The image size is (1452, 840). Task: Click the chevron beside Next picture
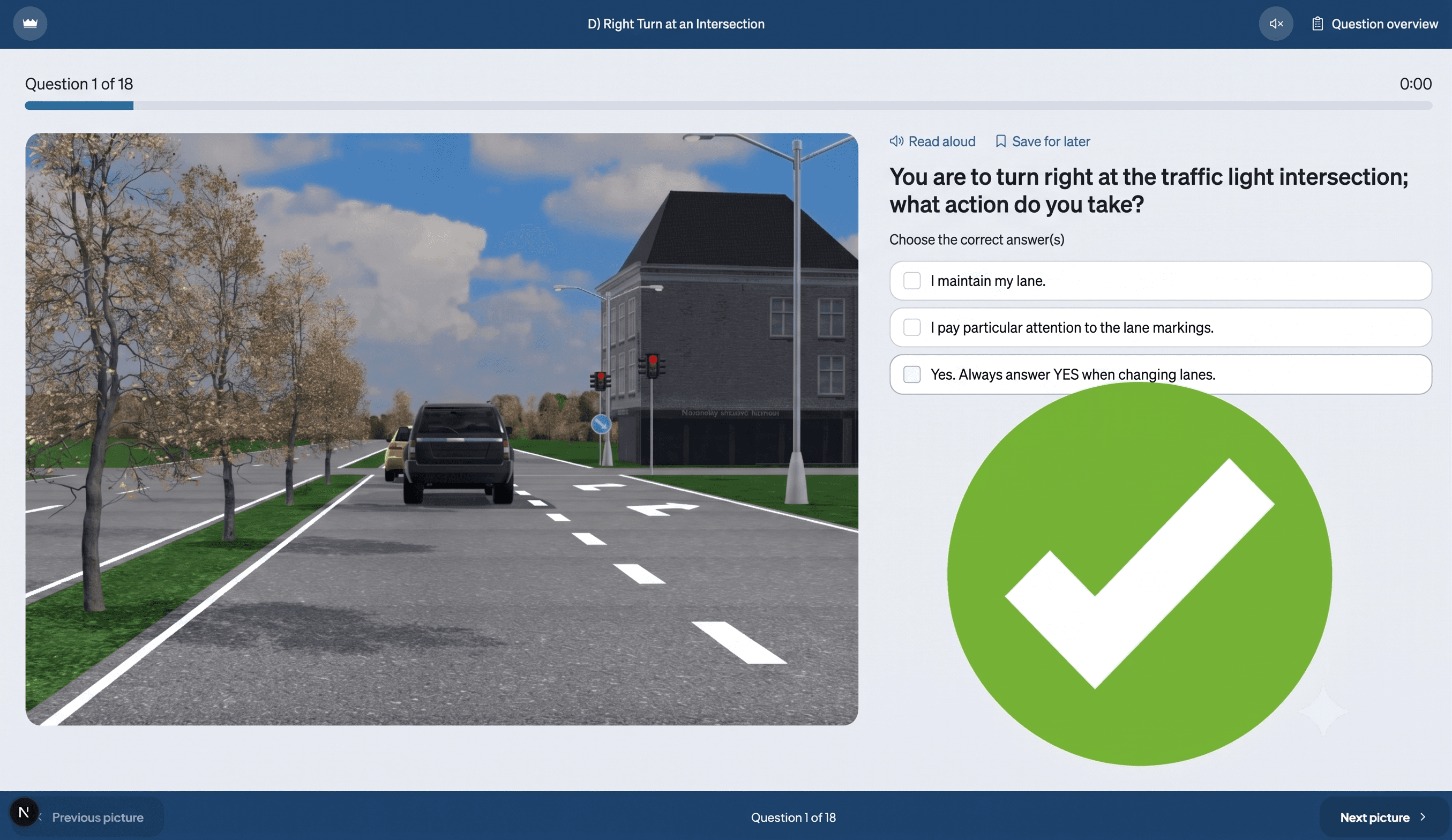(x=1423, y=817)
